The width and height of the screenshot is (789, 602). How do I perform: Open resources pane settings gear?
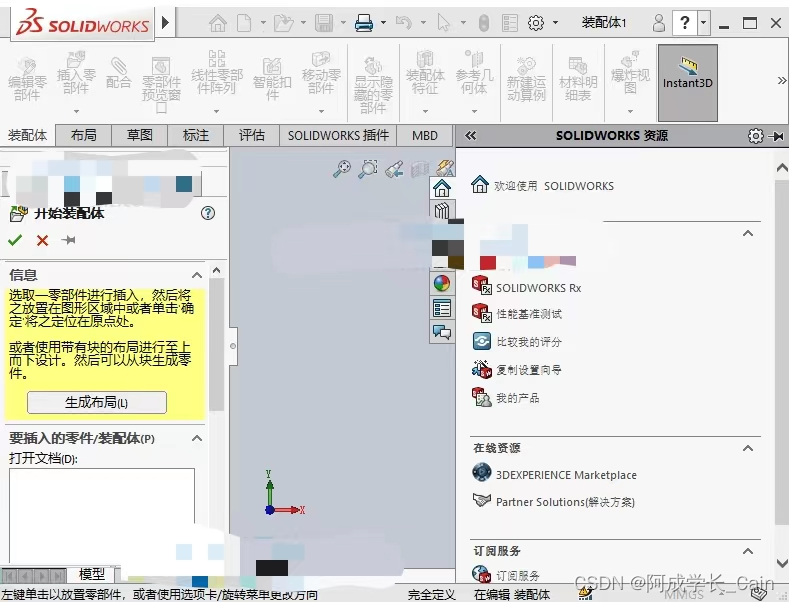(755, 136)
